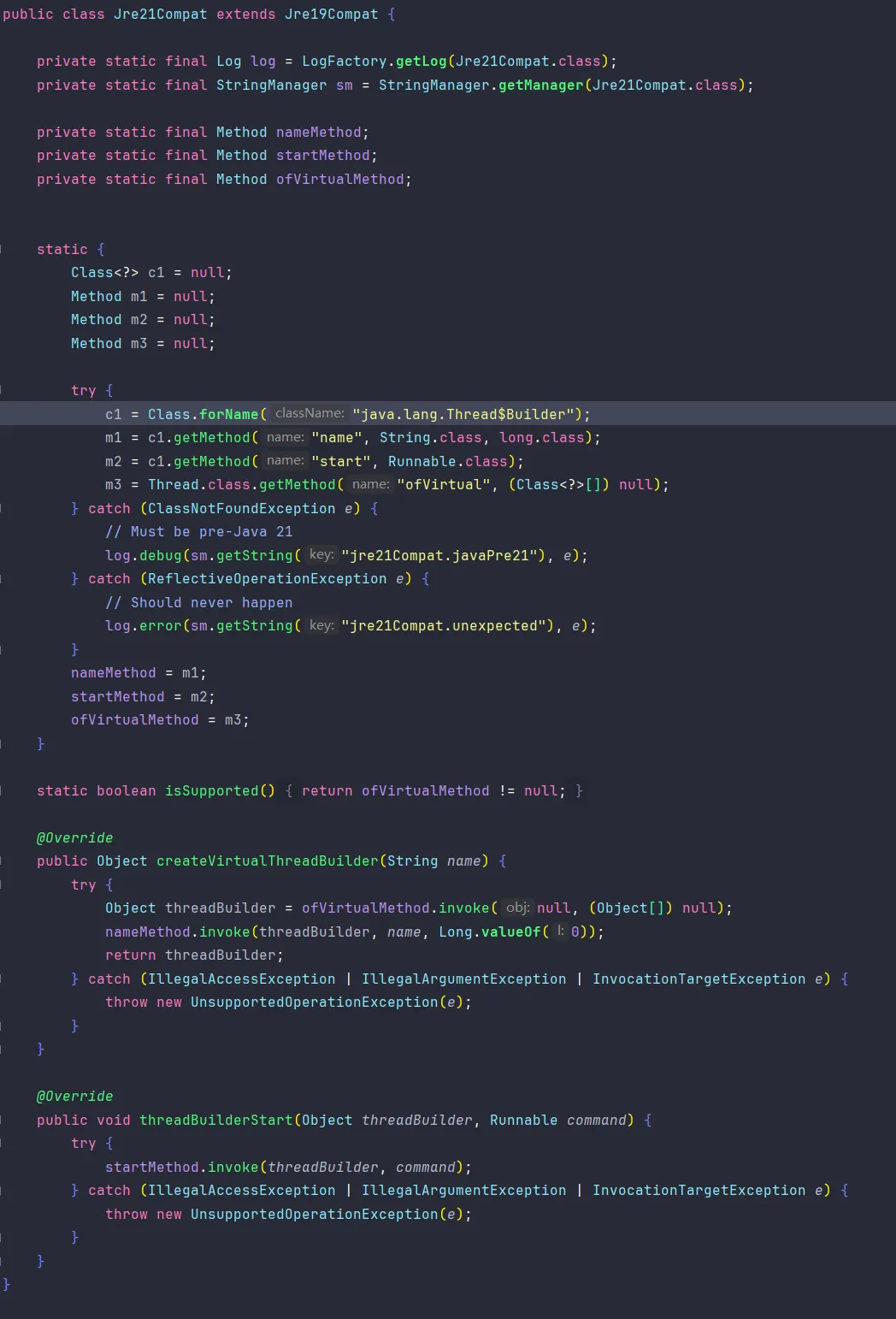Click the isSupported method name
Image resolution: width=896 pixels, height=1319 pixels.
[212, 791]
